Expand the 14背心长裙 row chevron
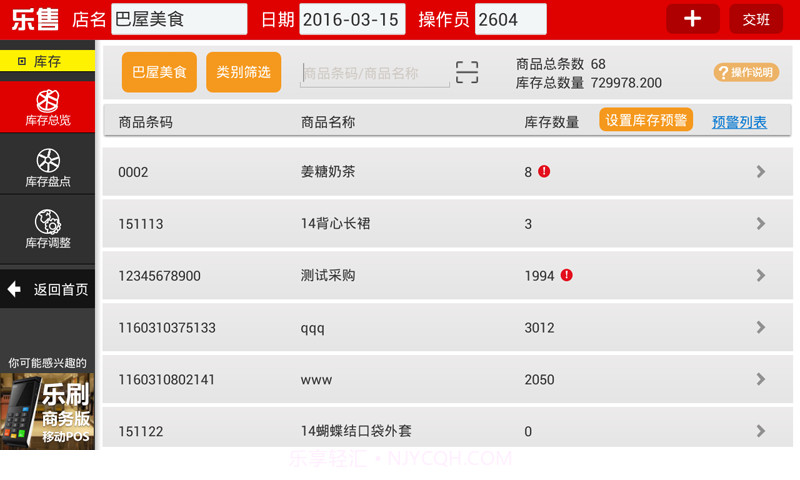800x480 pixels. coord(761,223)
